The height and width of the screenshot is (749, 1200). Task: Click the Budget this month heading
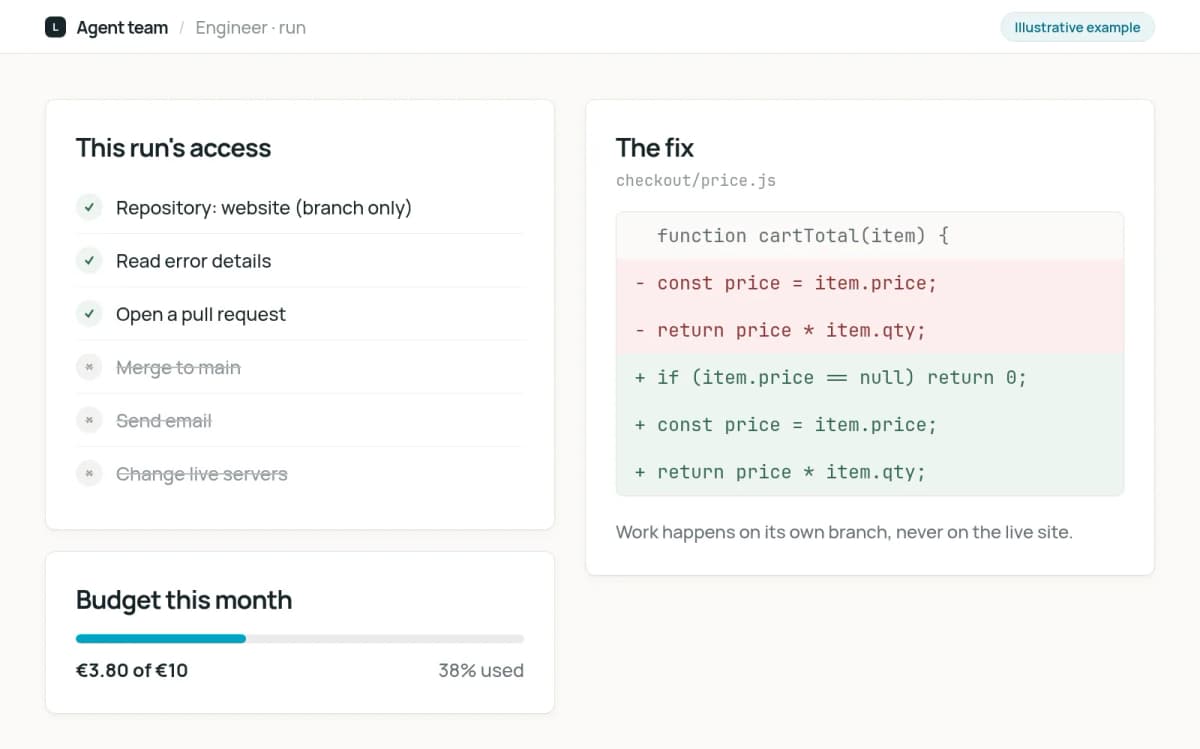point(184,600)
